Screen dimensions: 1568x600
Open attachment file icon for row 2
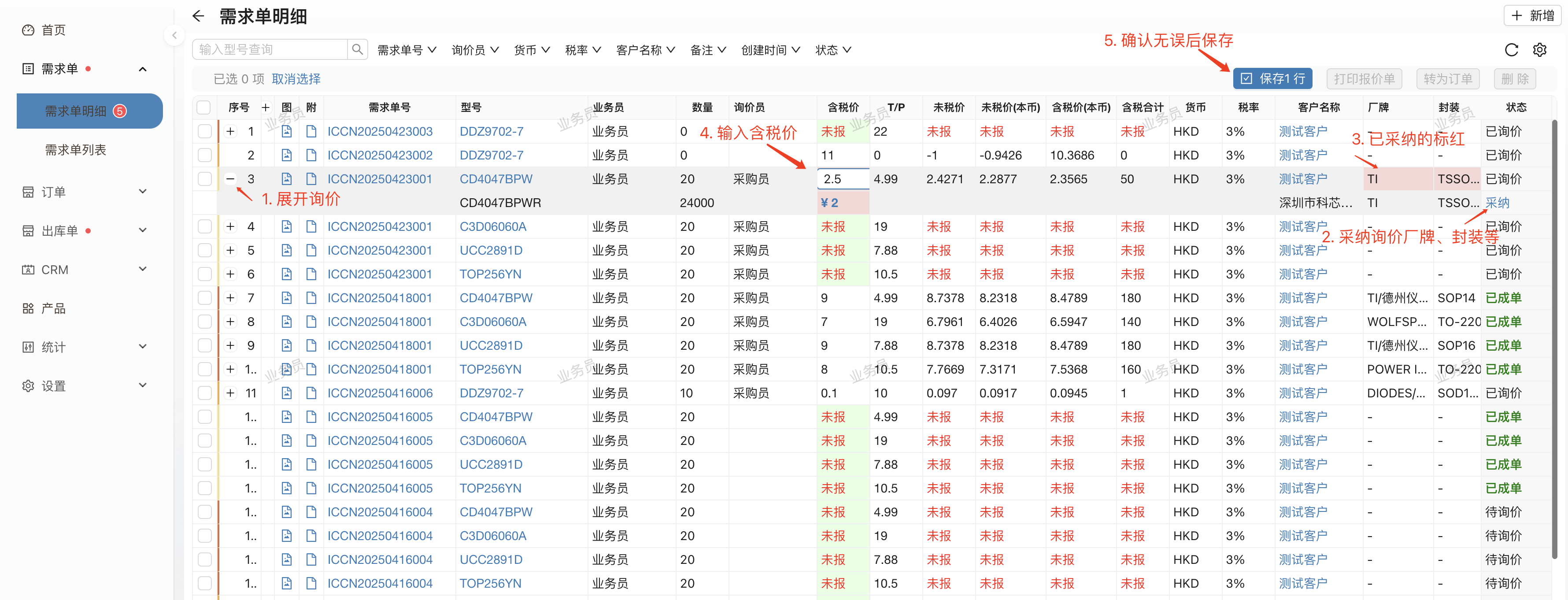(x=311, y=155)
